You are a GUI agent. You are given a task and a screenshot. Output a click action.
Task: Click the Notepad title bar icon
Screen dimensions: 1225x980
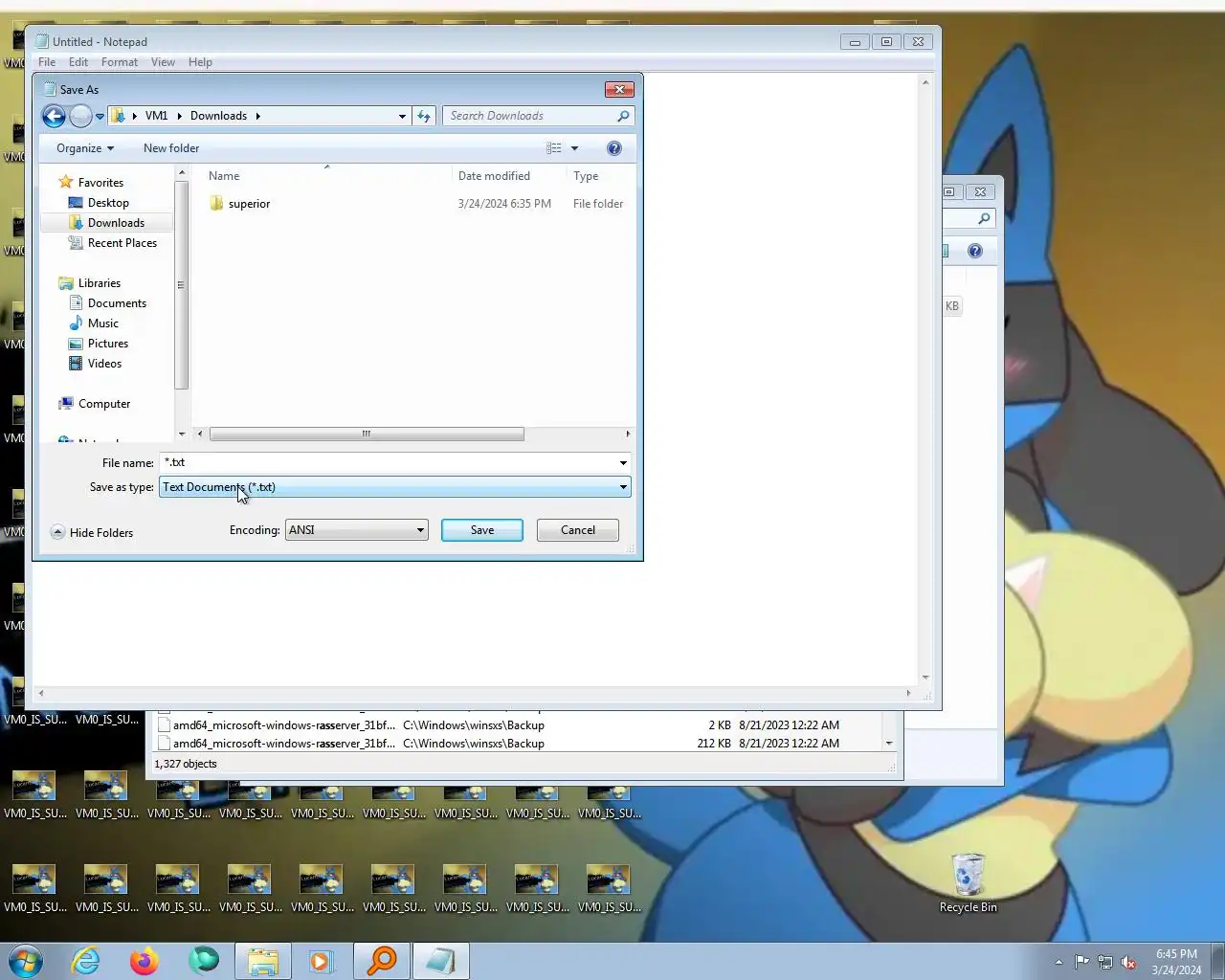42,41
